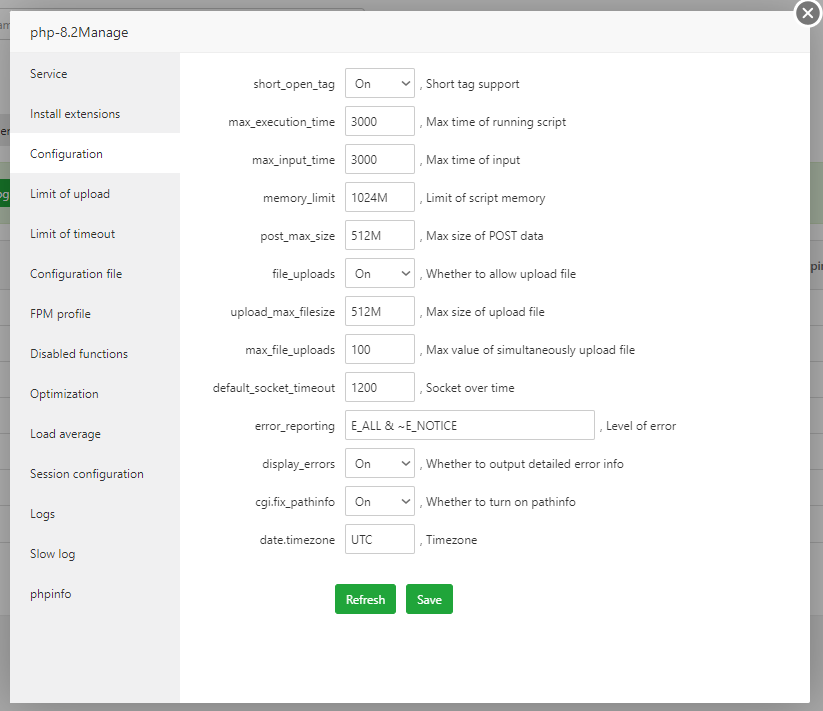Open the Disabled functions tab

[x=79, y=354]
